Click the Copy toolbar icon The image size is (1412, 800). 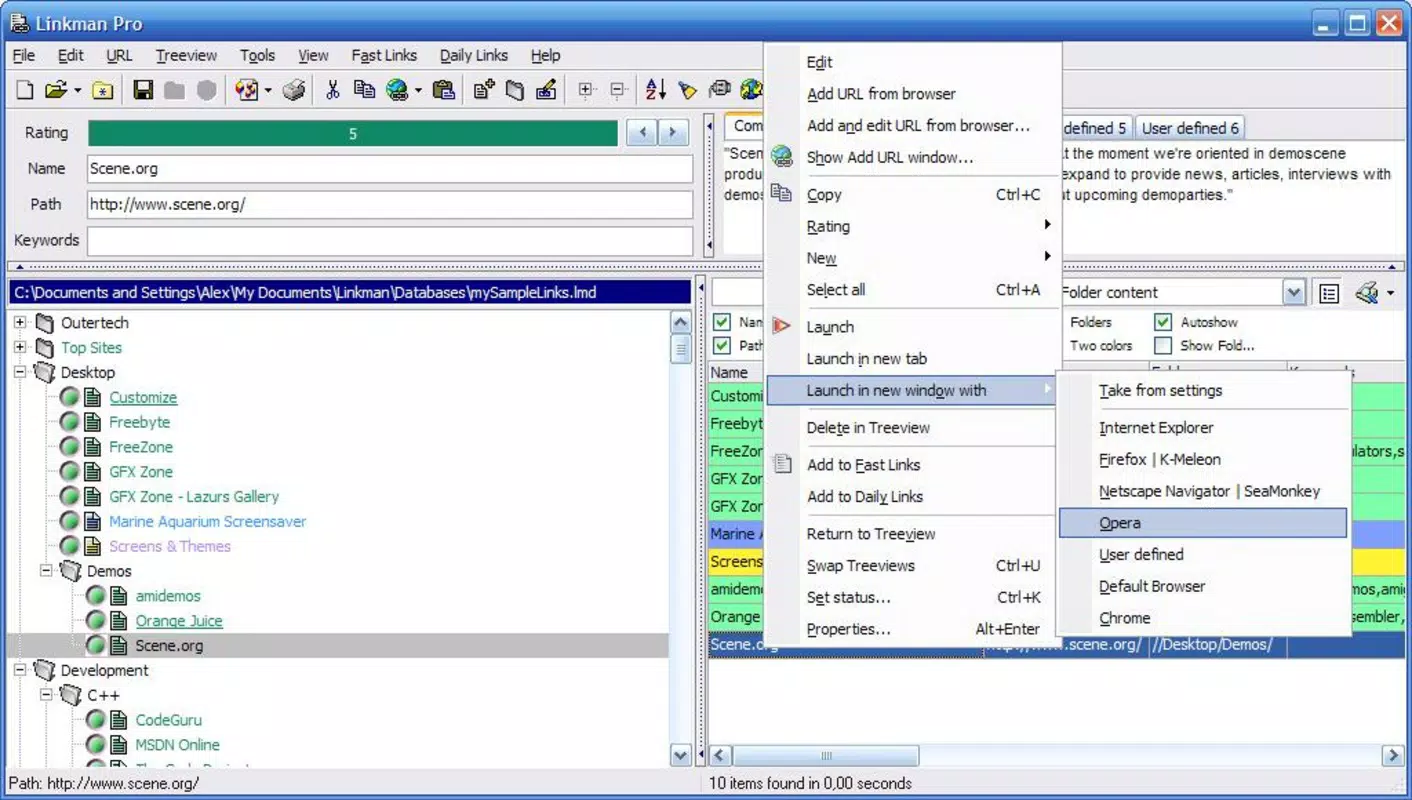(x=364, y=91)
